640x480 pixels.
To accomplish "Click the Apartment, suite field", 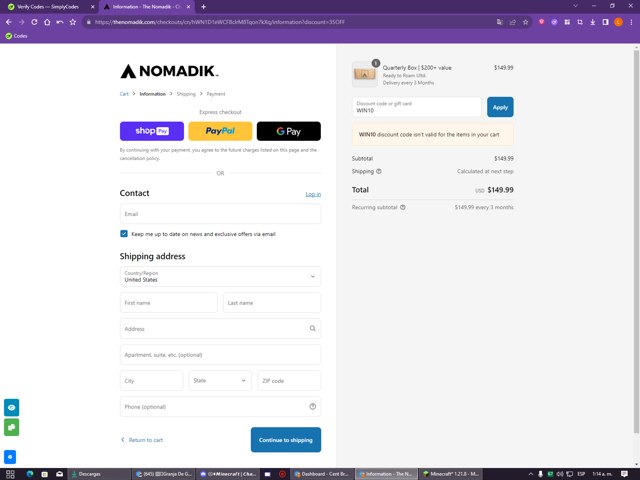I will [220, 355].
